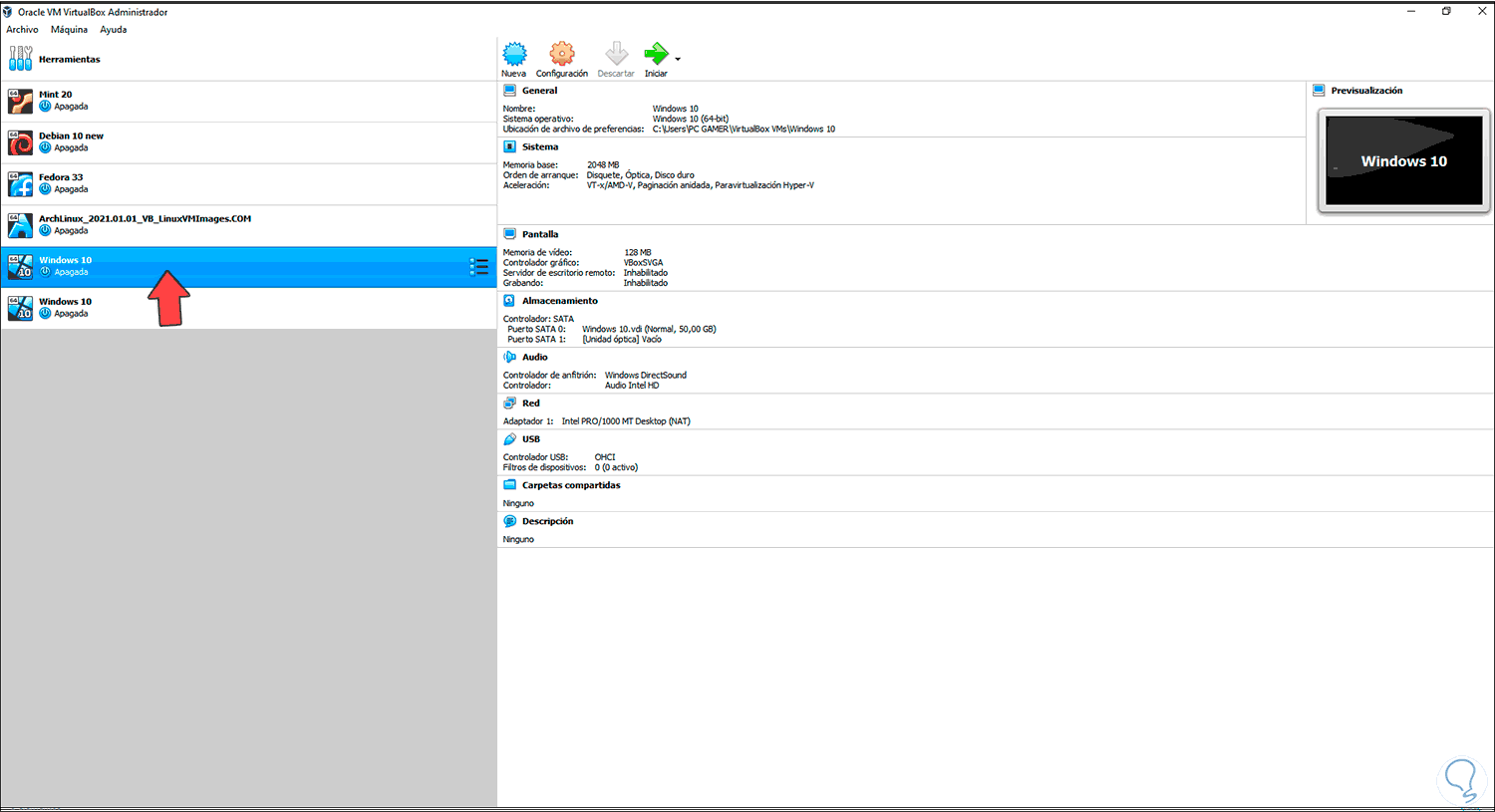Open Configuración gear in the toolbar
Viewport: 1495px width, 812px height.
point(562,54)
